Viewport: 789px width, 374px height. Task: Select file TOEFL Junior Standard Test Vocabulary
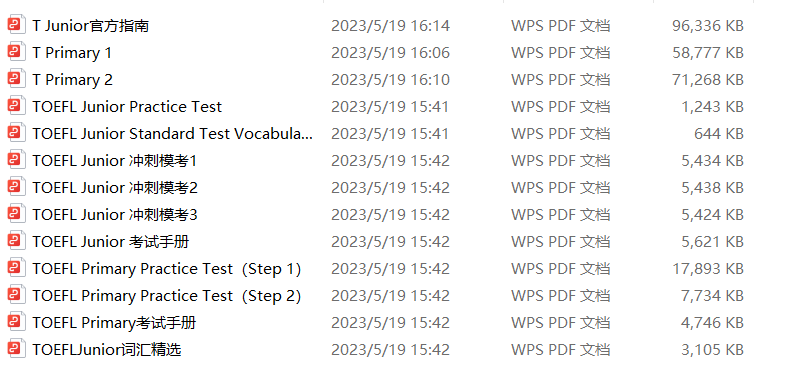pyautogui.click(x=173, y=133)
